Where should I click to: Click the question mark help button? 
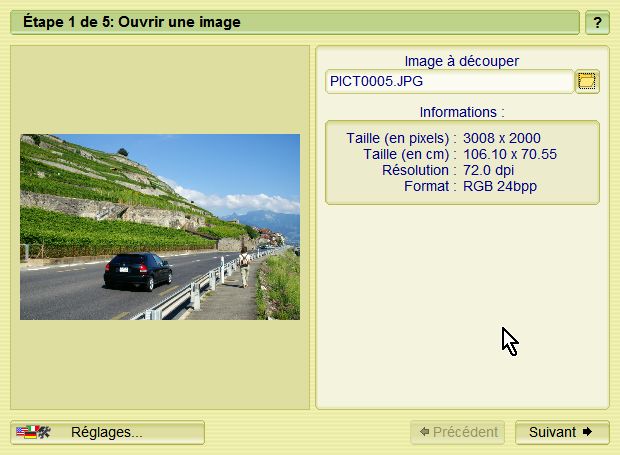pyautogui.click(x=596, y=22)
